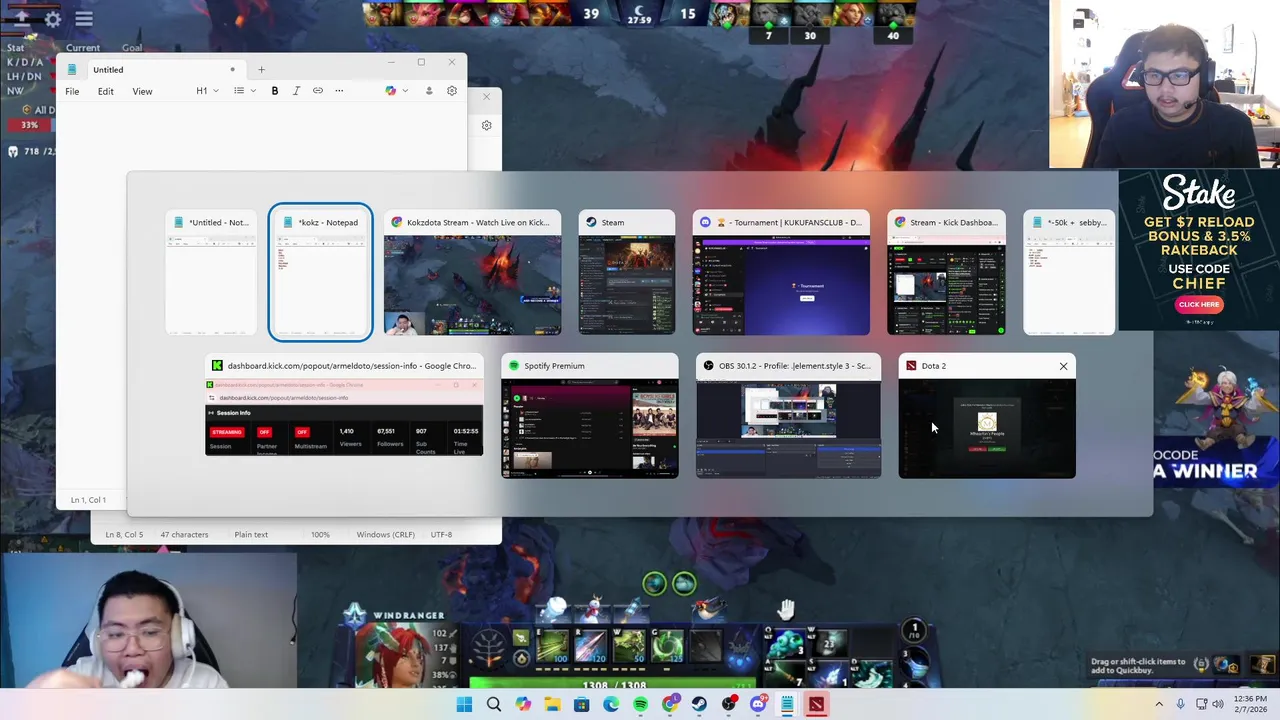
Task: Open the View menu in Notepad
Action: [x=142, y=91]
